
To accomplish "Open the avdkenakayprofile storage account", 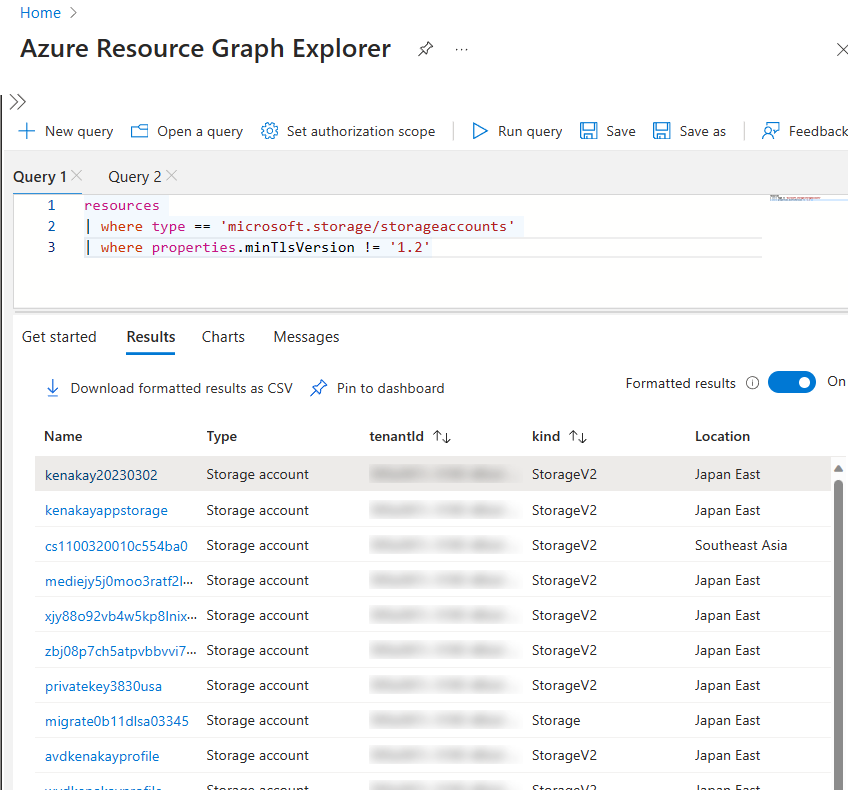I will pos(102,756).
